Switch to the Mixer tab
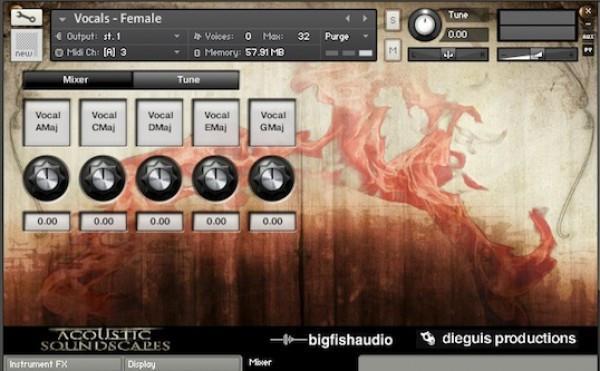600x371 pixels. point(78,80)
